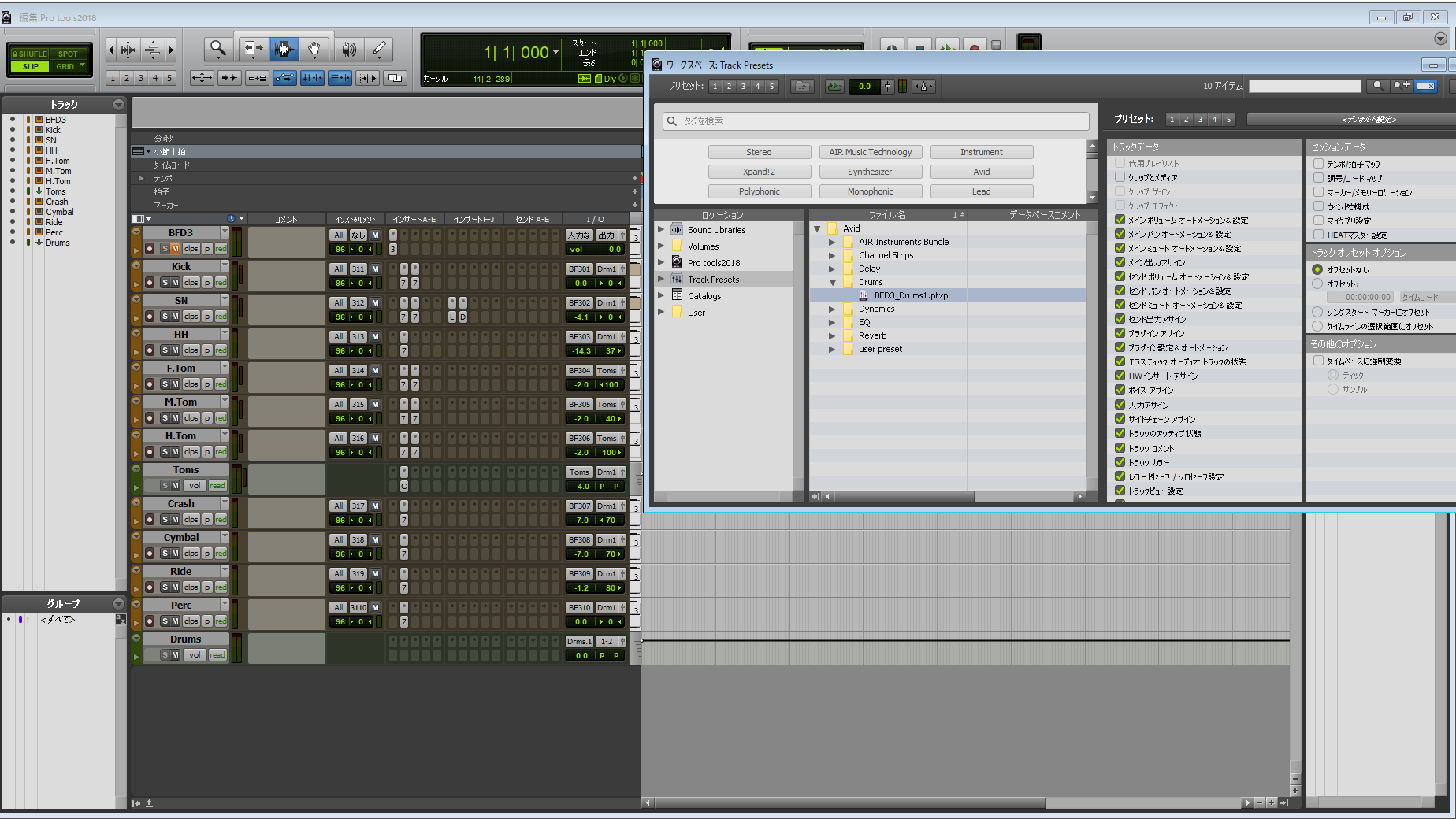This screenshot has width=1456, height=819.
Task: Check タイムベースに強制変換 checkbox
Action: [1318, 361]
